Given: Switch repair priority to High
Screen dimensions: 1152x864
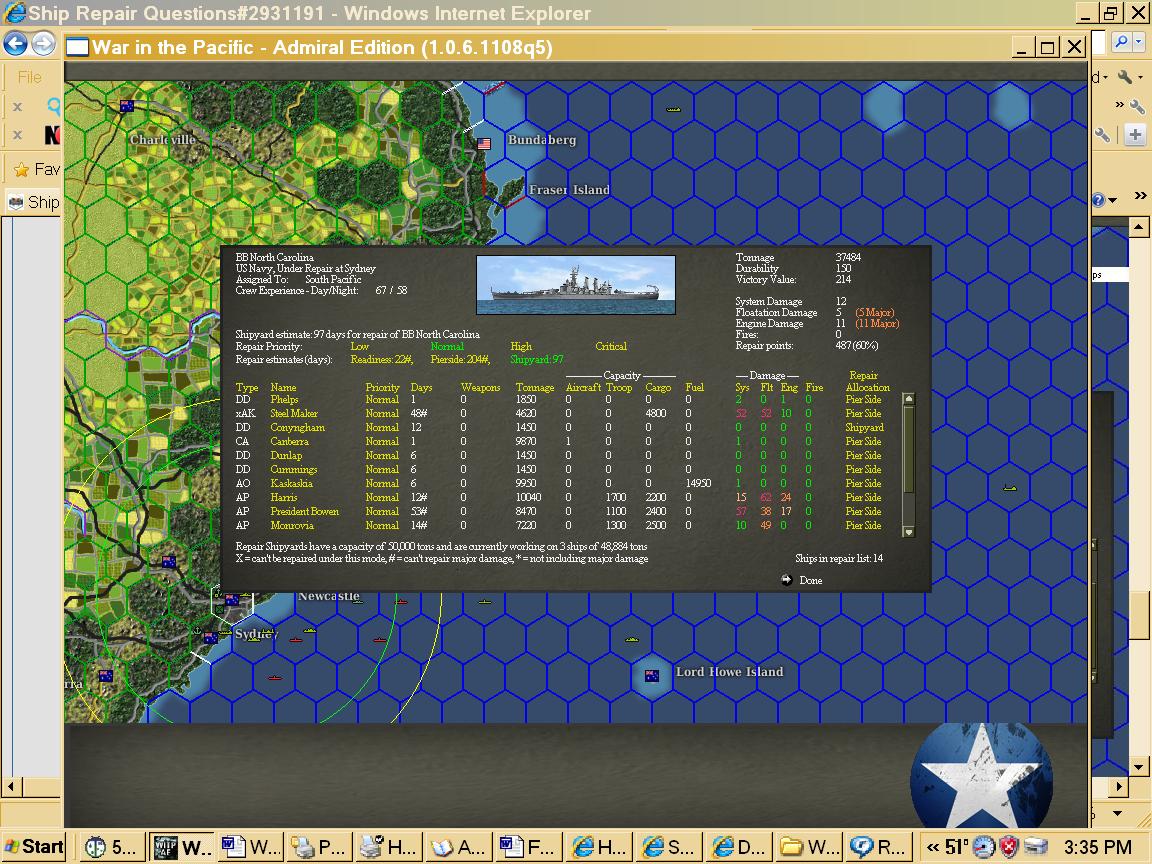Looking at the screenshot, I should 519,346.
